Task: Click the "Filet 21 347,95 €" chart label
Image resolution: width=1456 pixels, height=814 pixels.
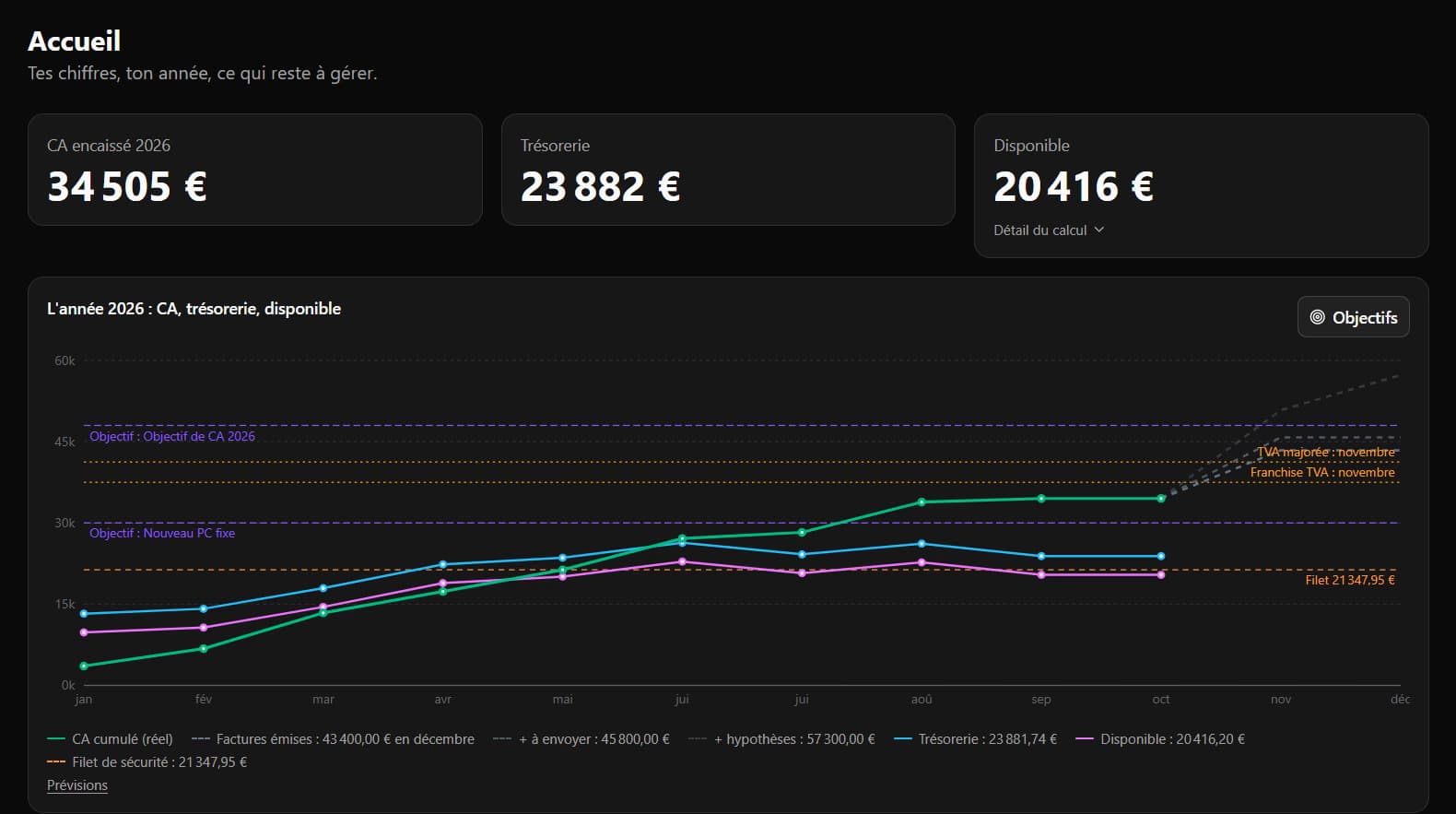Action: 1350,580
